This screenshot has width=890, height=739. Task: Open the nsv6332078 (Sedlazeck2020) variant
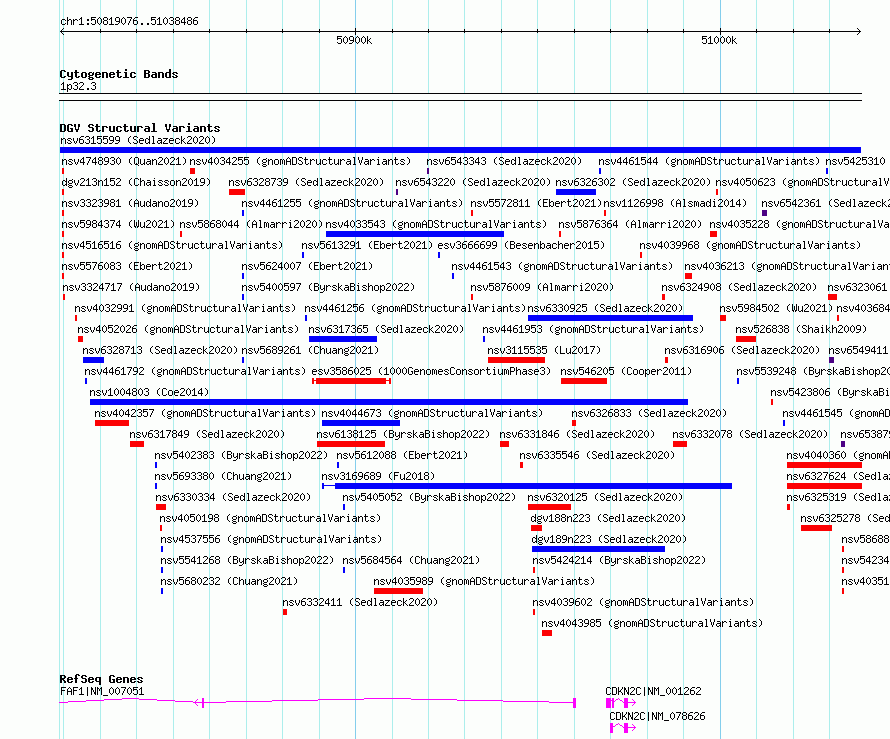[x=750, y=434]
